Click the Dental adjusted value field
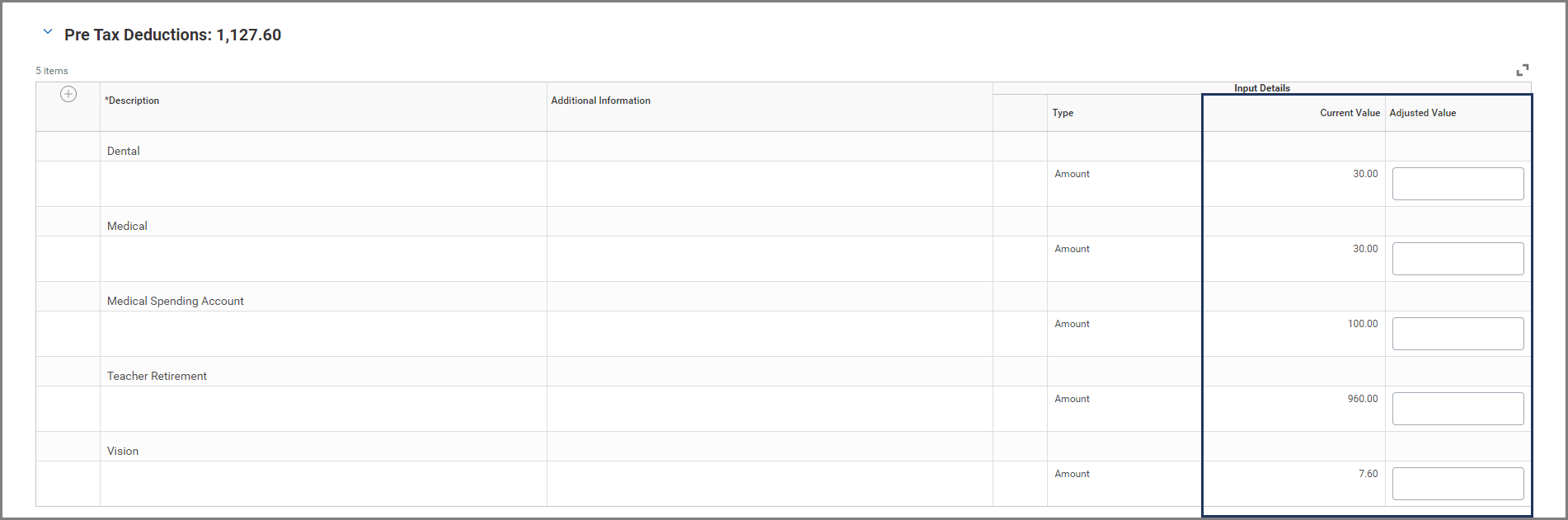 pyautogui.click(x=1457, y=184)
